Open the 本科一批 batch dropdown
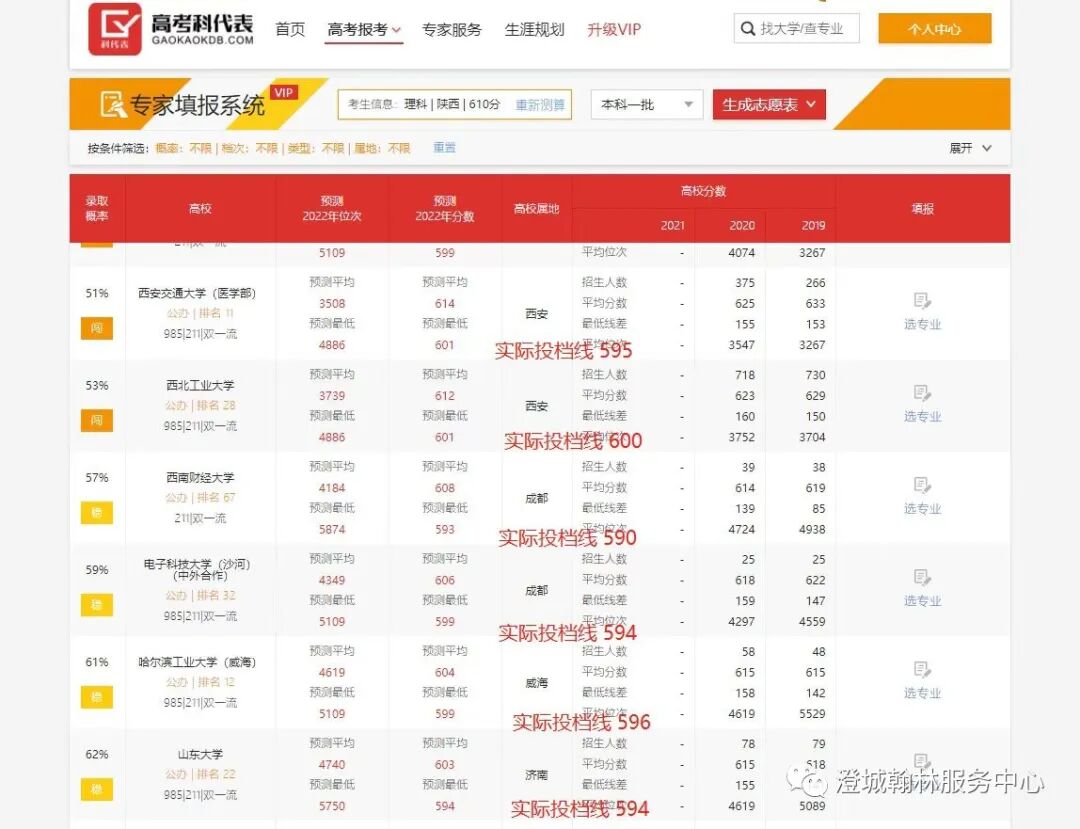The height and width of the screenshot is (829, 1080). click(x=647, y=105)
